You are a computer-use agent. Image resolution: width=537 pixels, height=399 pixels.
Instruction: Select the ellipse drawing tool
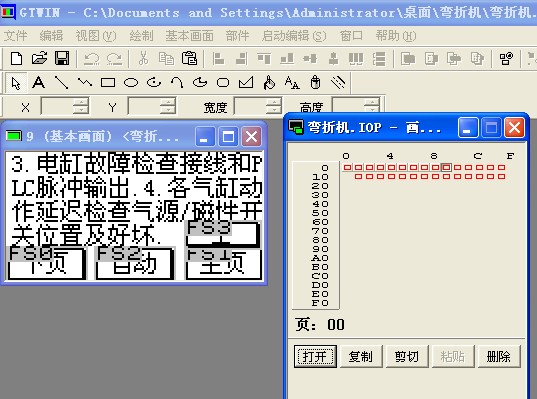[131, 83]
